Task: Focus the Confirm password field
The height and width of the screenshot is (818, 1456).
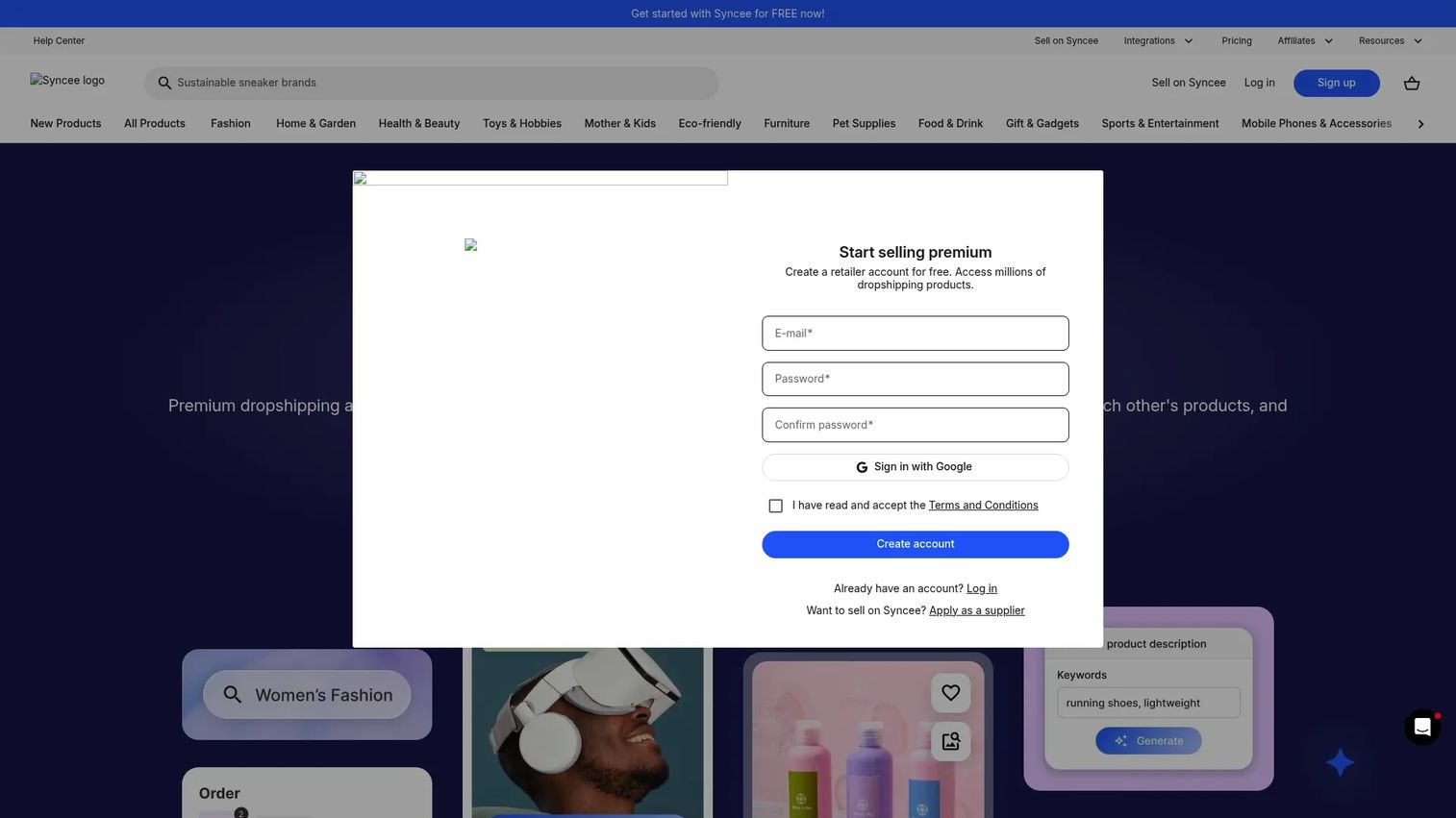Action: (x=916, y=425)
